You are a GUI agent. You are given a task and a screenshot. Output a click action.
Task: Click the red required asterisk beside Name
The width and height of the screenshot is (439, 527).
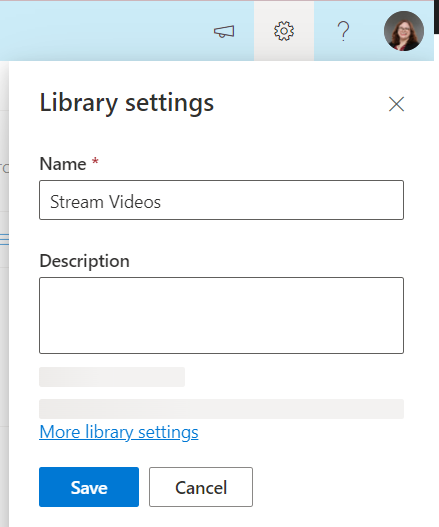[95, 161]
